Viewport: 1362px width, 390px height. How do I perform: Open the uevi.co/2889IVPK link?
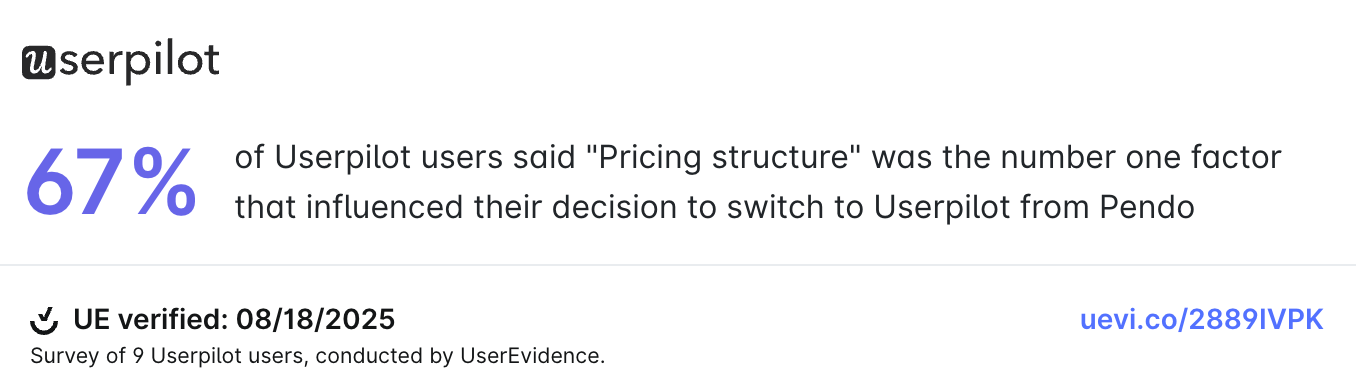(x=1201, y=320)
